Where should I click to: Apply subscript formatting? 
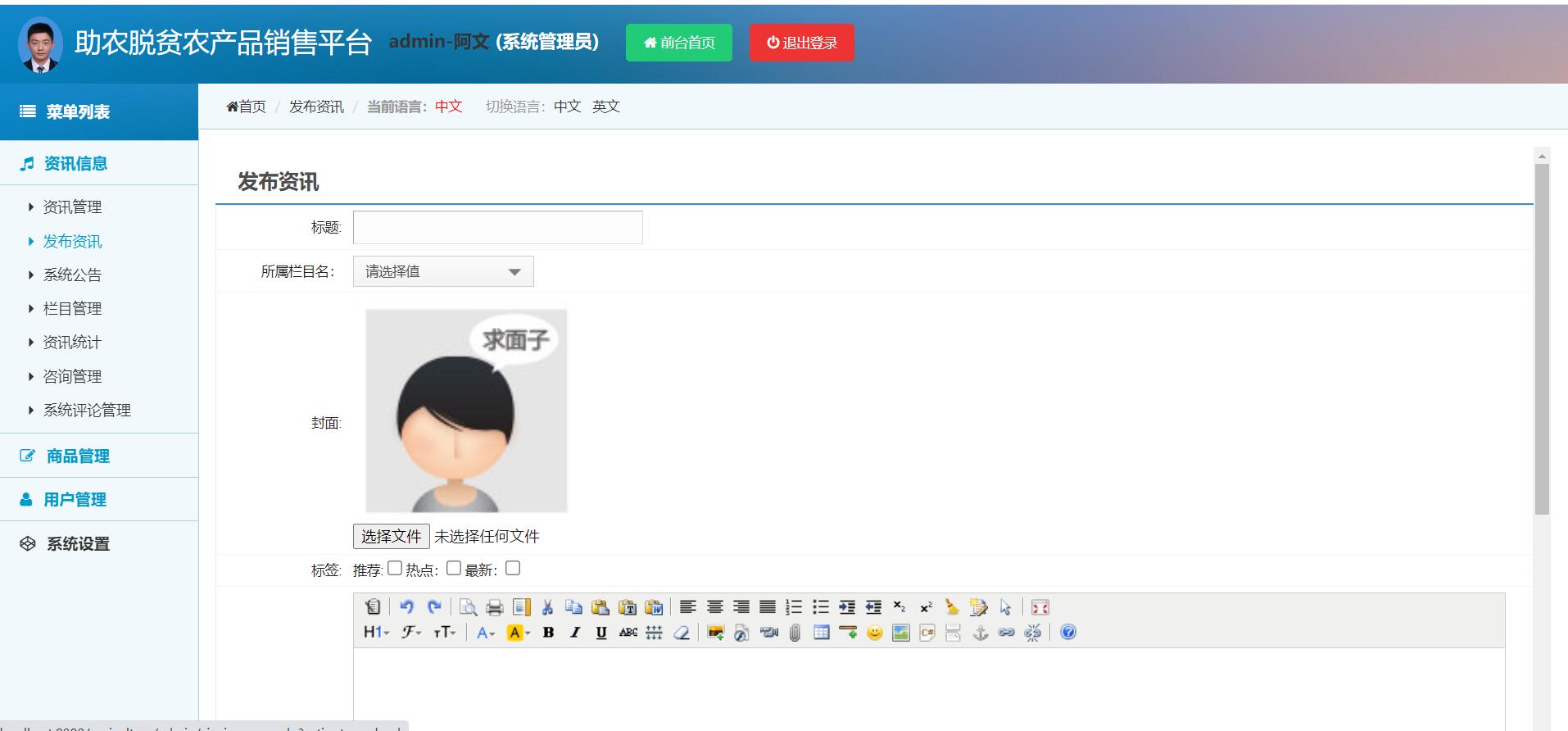[x=900, y=607]
